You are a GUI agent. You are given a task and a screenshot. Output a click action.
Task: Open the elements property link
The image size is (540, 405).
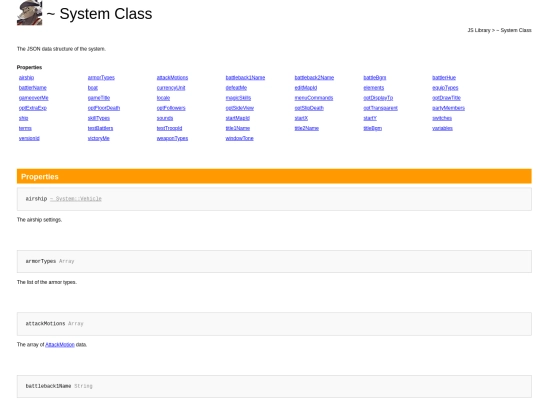(373, 88)
